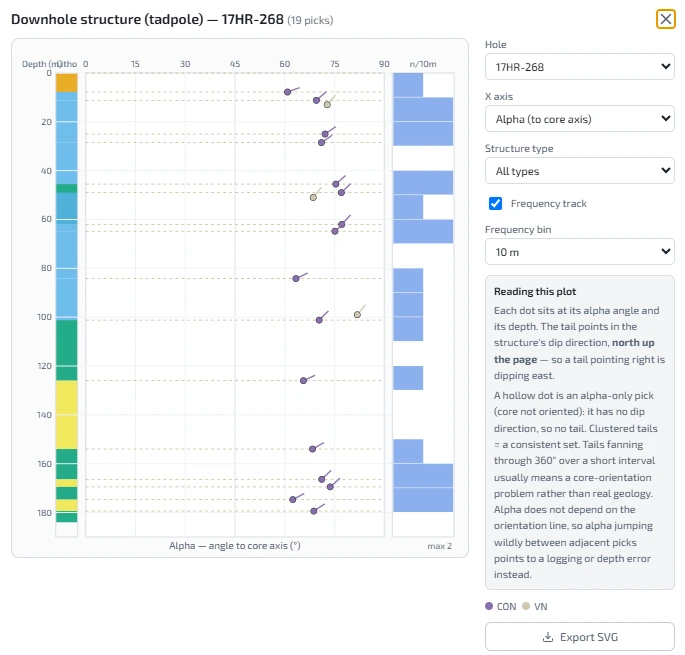Click the VN legend dot
Screen dimensions: 685x655
(x=526, y=606)
